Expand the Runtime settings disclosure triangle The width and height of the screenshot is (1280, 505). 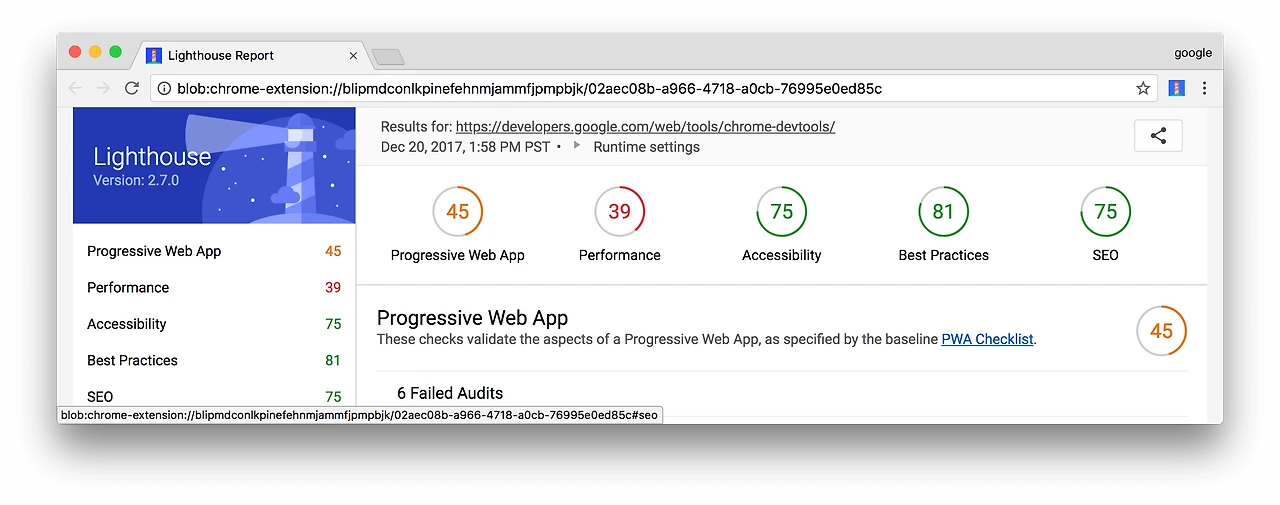[577, 147]
